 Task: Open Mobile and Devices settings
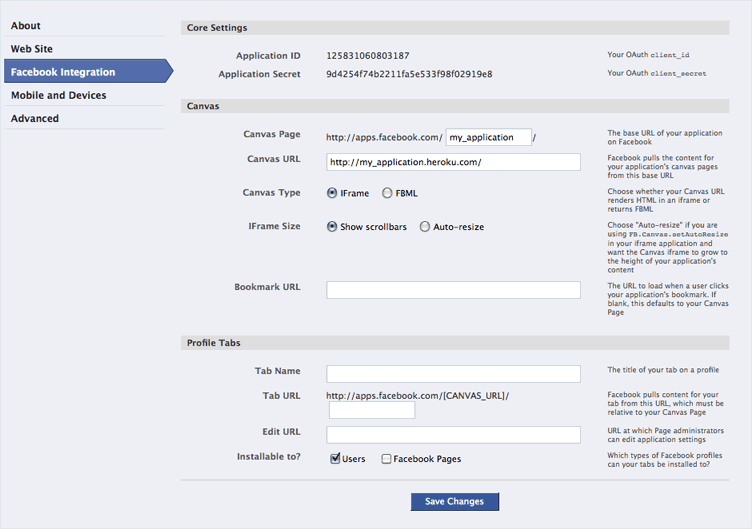[59, 95]
